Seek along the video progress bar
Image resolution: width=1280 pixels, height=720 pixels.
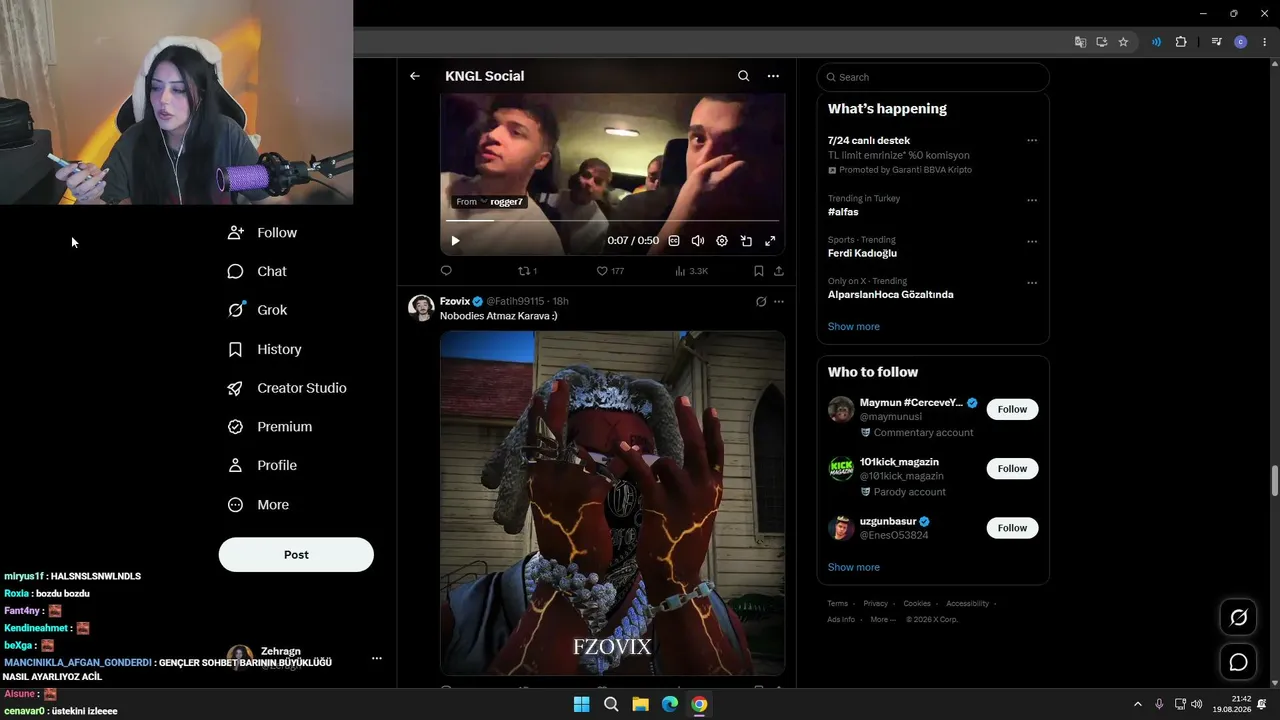point(612,221)
